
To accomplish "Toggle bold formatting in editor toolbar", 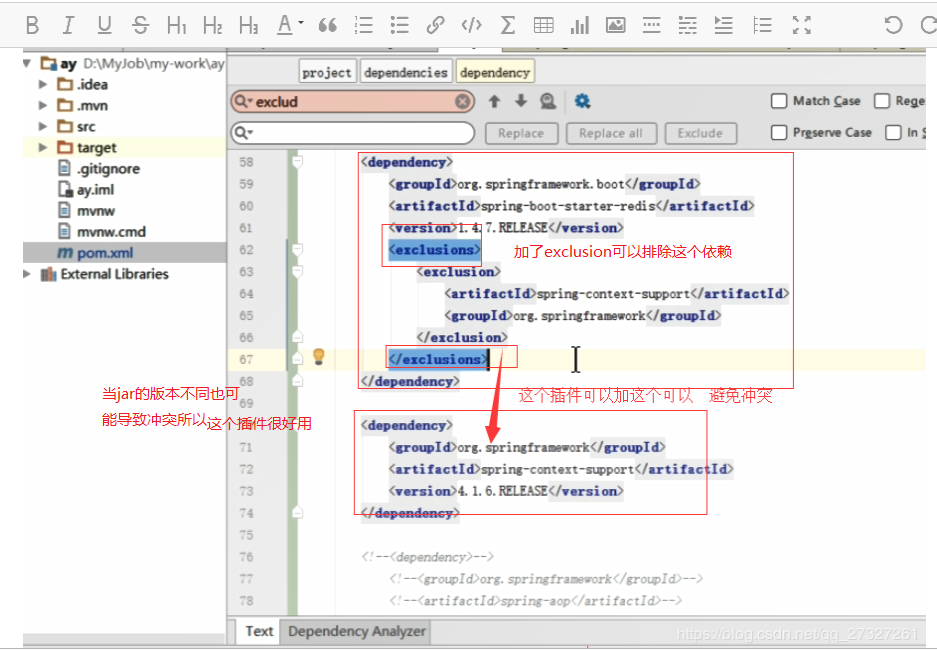I will (x=33, y=25).
